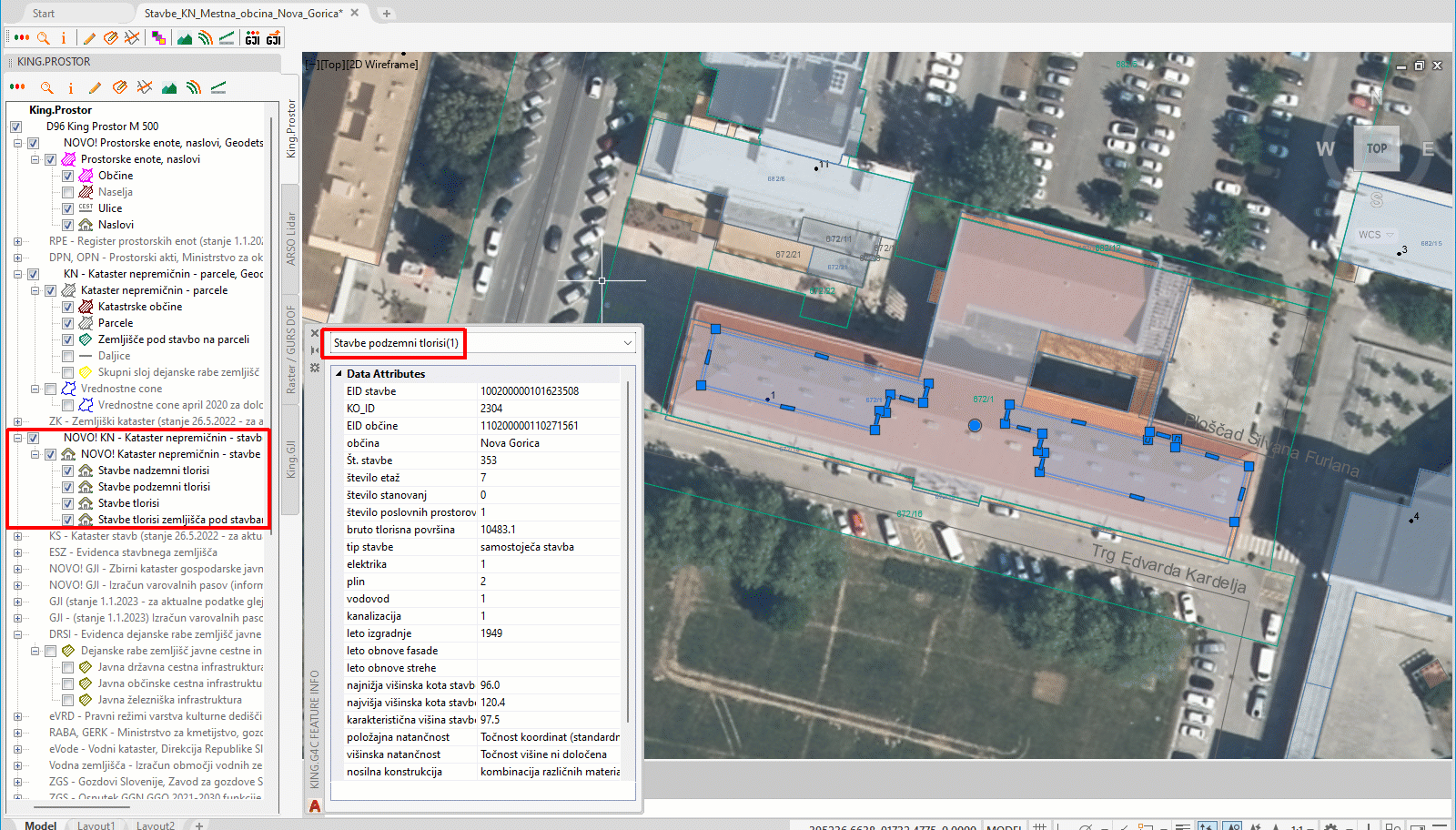Select the pencil icon in the KING.PROSTOR panel
The image size is (1456, 830).
95,87
